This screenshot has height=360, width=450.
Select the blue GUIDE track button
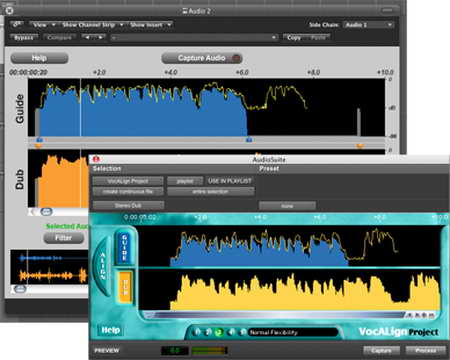point(124,248)
